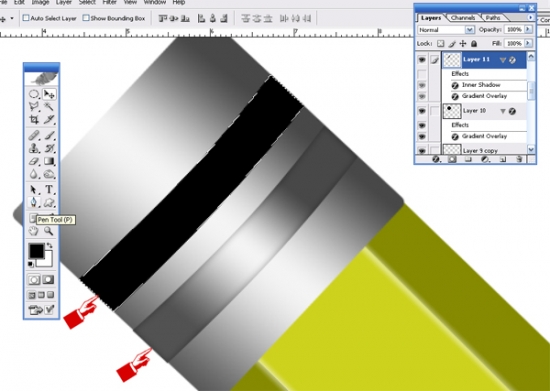550x391 pixels.
Task: Open tool preset picker arrow
Action: click(x=12, y=18)
